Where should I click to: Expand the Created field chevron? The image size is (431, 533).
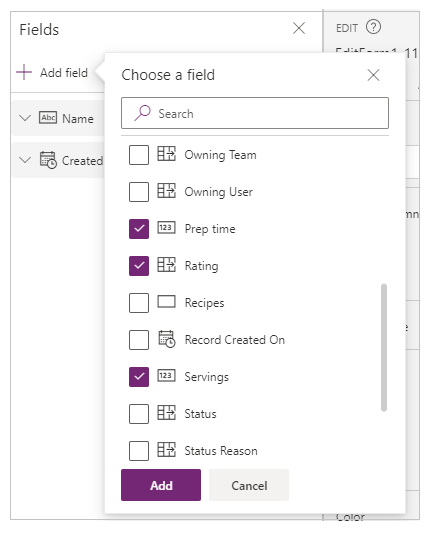[x=25, y=160]
